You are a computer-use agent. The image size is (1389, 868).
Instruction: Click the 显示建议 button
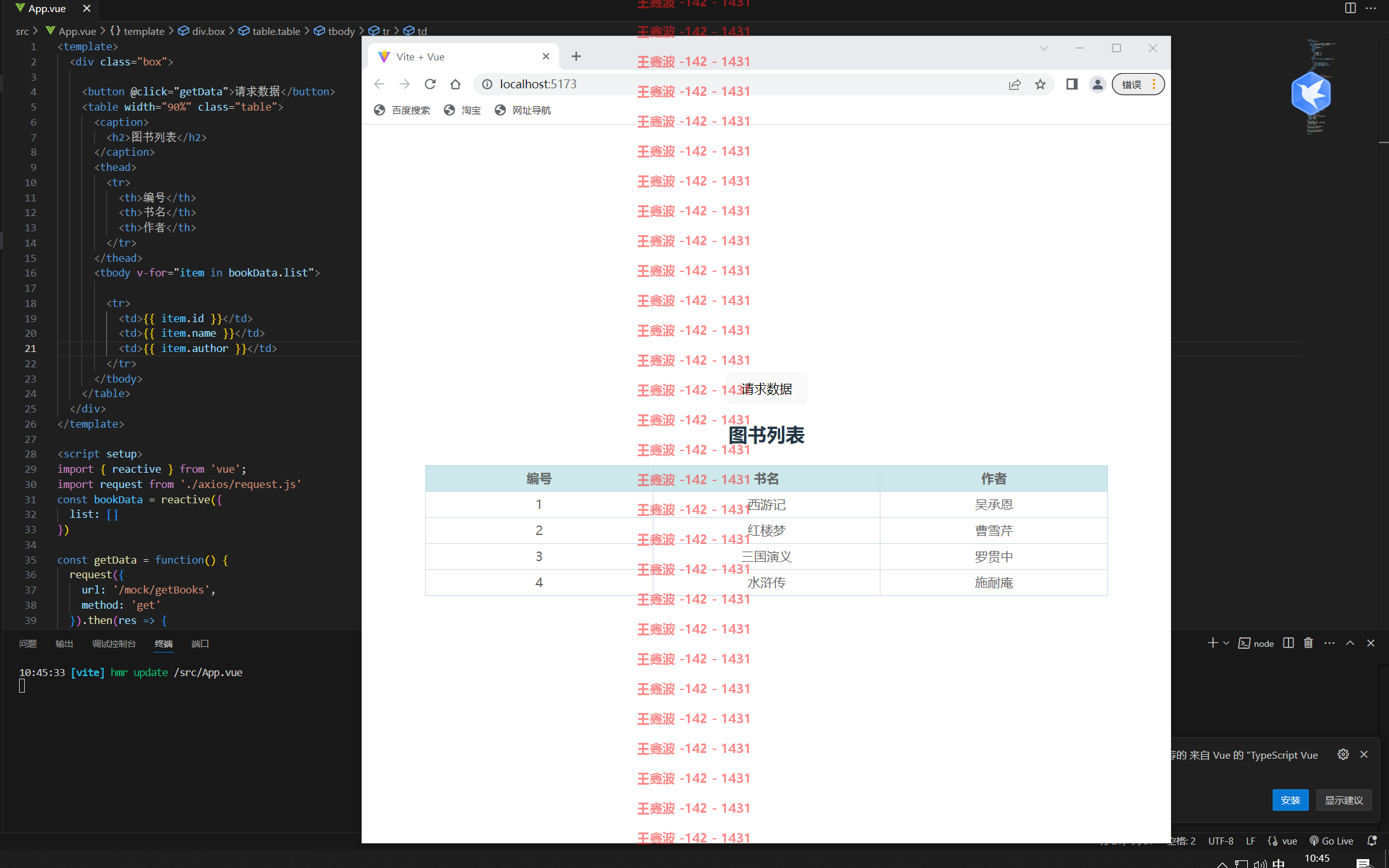click(x=1344, y=800)
